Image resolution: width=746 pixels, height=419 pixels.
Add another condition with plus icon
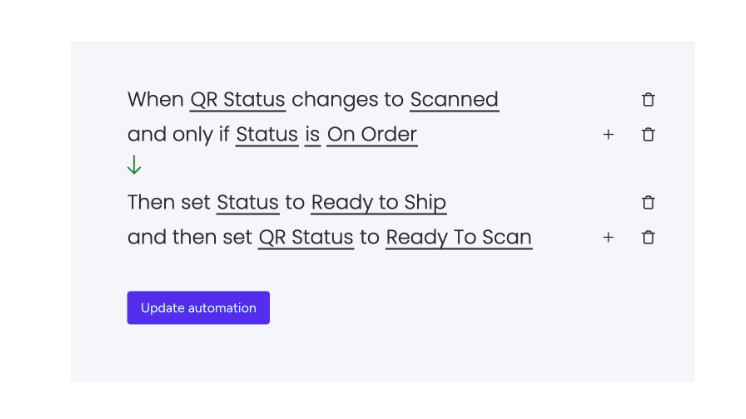608,135
